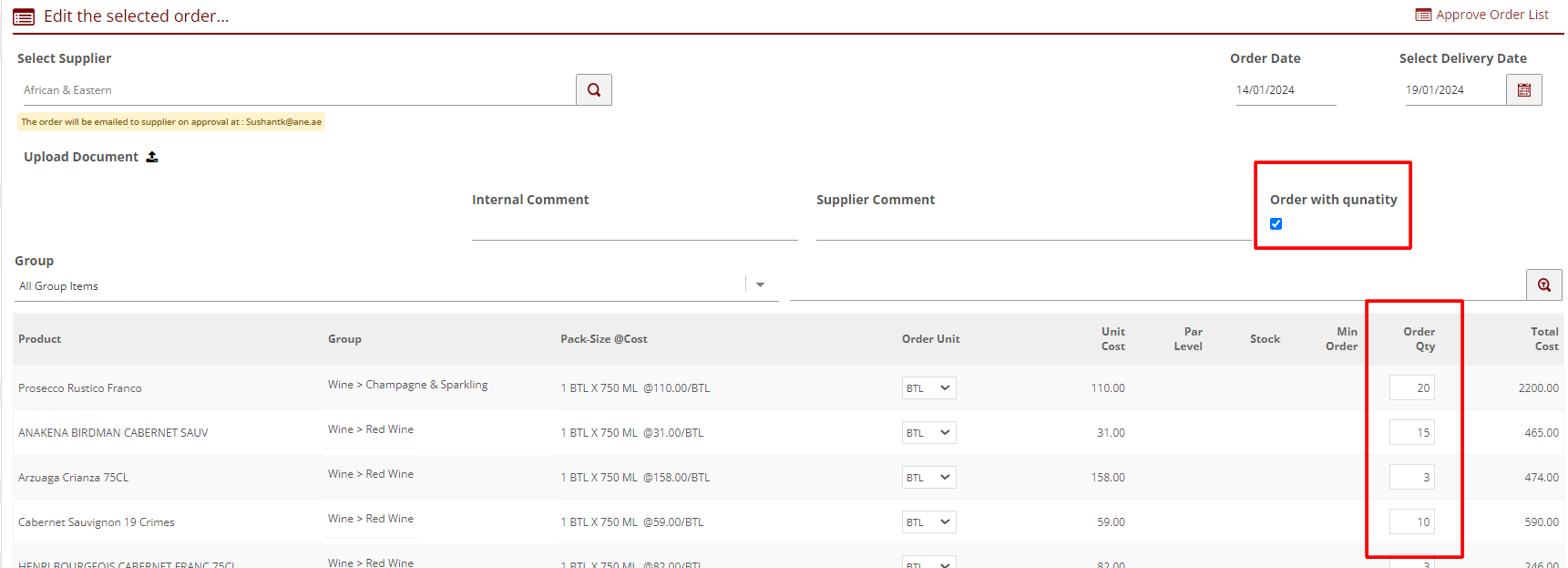The height and width of the screenshot is (568, 1568).
Task: Click the Approve Order List icon
Action: point(1422,15)
